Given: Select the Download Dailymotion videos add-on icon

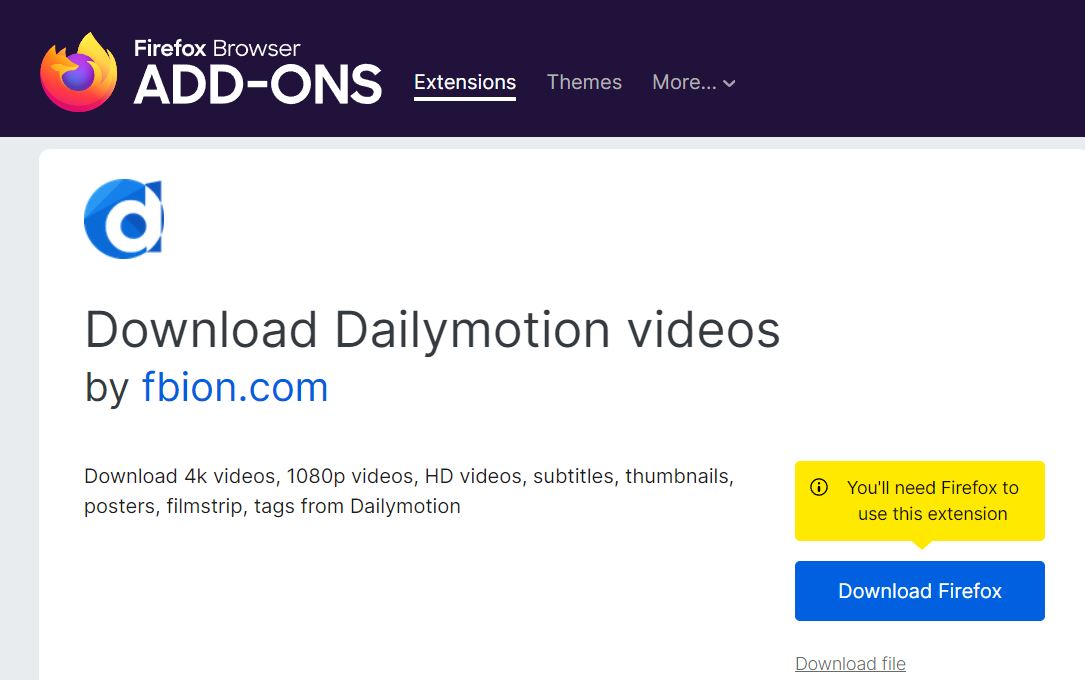Looking at the screenshot, I should coord(123,218).
